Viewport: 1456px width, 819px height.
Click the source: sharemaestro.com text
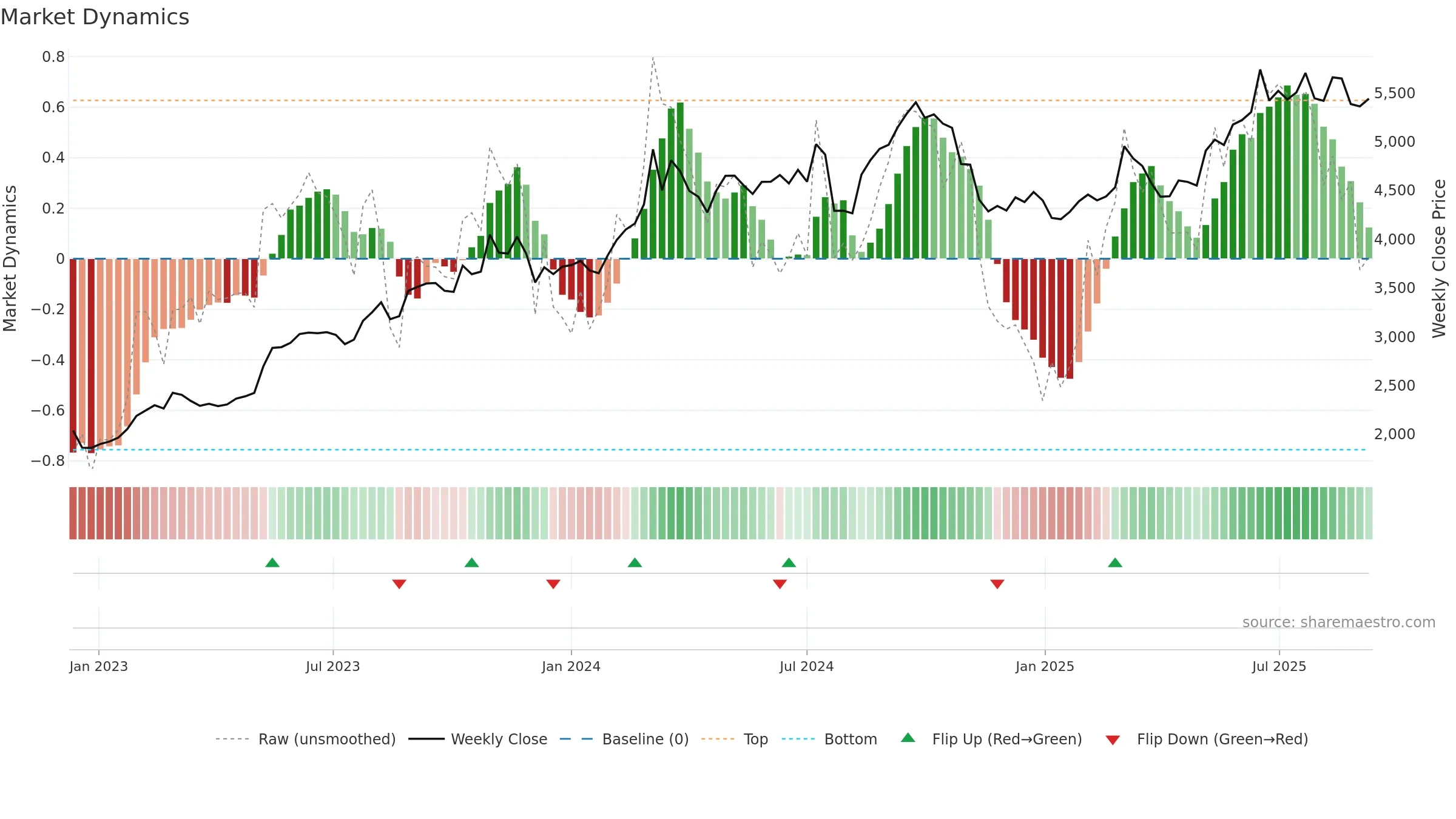coord(1339,622)
